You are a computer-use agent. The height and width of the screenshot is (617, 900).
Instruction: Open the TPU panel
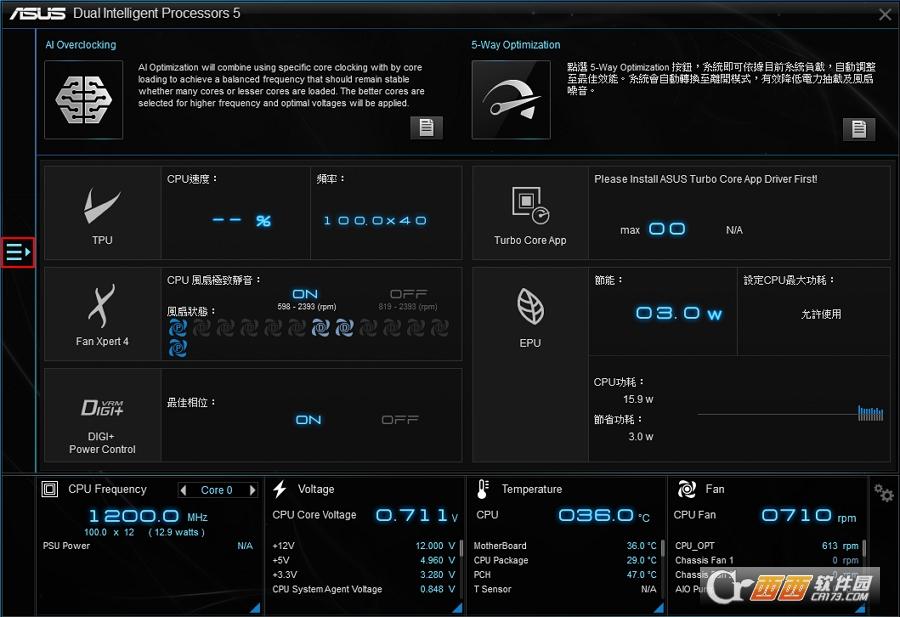pyautogui.click(x=102, y=212)
